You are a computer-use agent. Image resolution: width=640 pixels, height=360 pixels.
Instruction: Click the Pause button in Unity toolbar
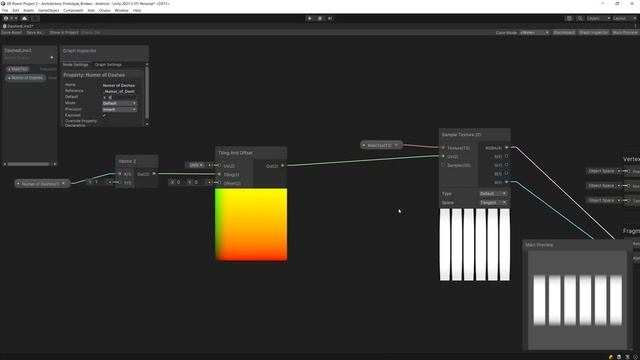(320, 18)
